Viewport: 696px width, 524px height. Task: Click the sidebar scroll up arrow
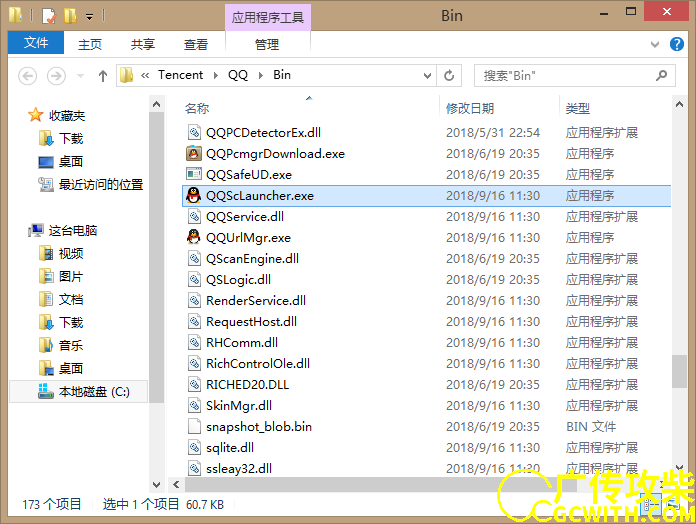(156, 105)
